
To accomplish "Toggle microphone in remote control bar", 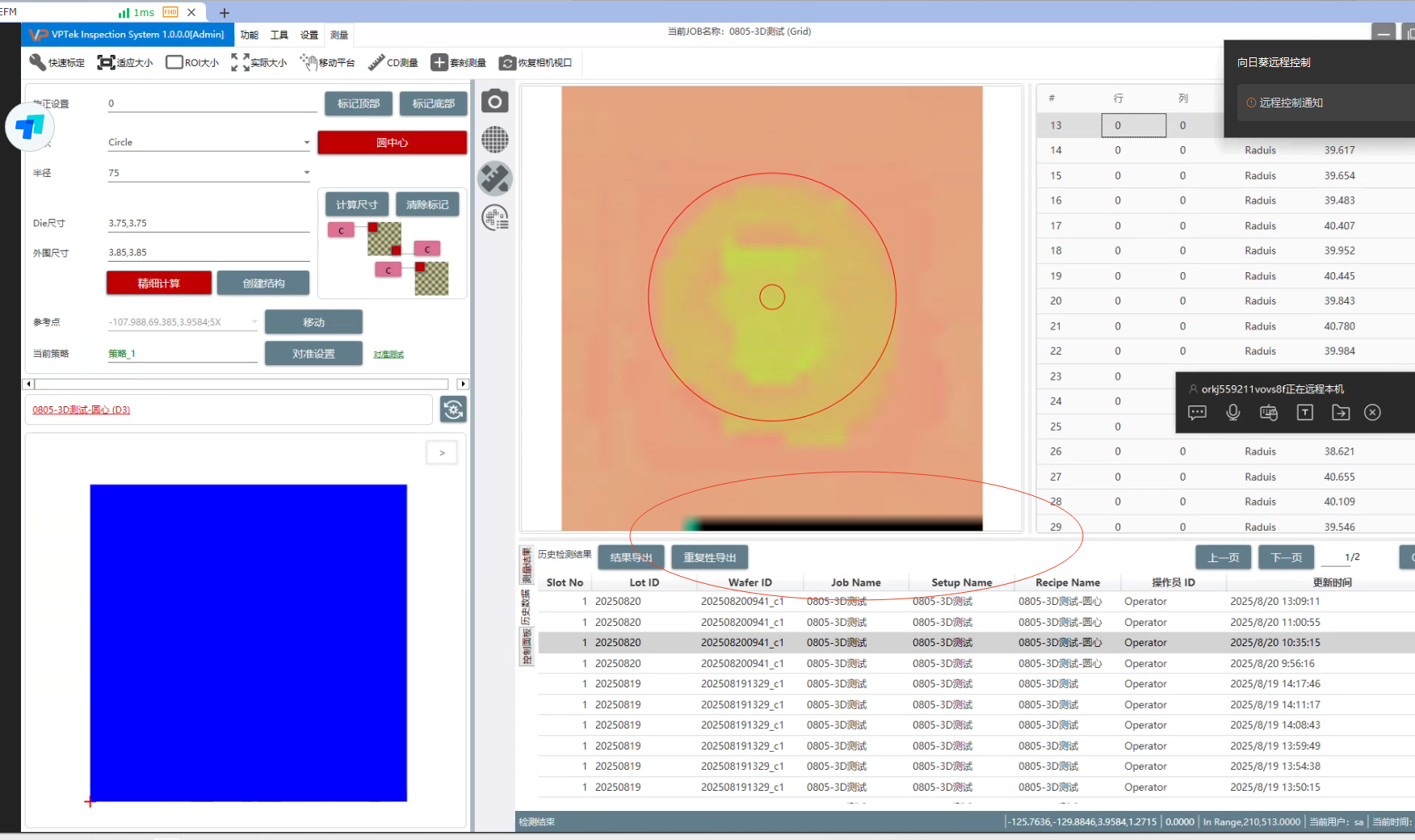I will click(1232, 413).
